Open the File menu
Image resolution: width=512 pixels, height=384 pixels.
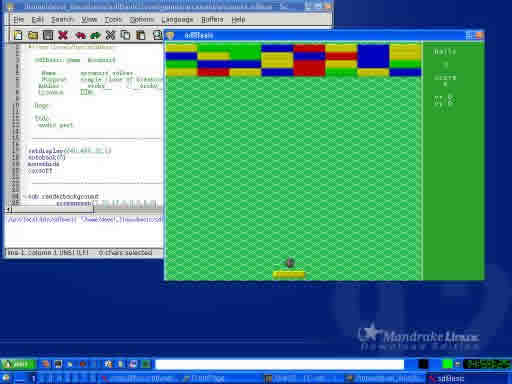pyautogui.click(x=18, y=20)
